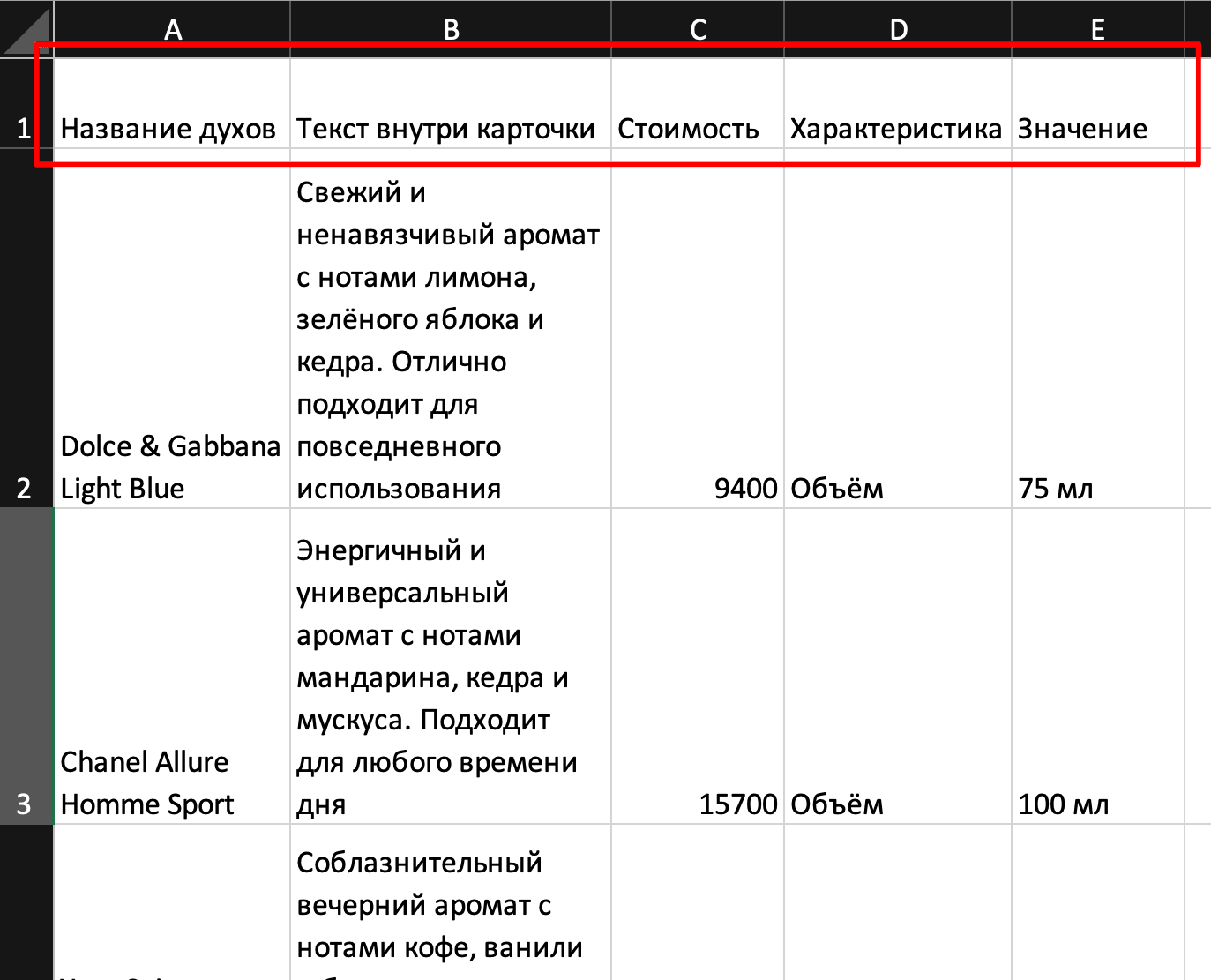
Task: Select the "Стоимость" header cell
Action: [x=698, y=103]
